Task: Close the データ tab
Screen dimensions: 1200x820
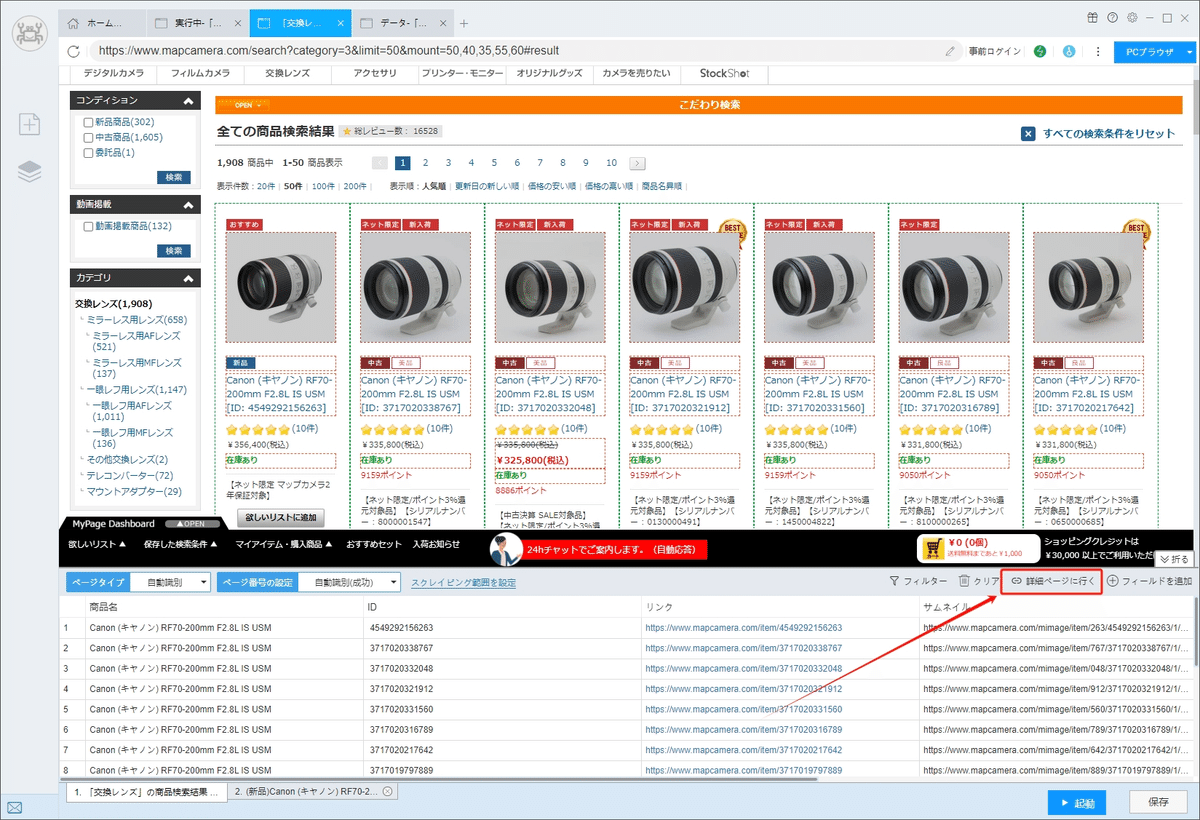Action: tap(441, 22)
